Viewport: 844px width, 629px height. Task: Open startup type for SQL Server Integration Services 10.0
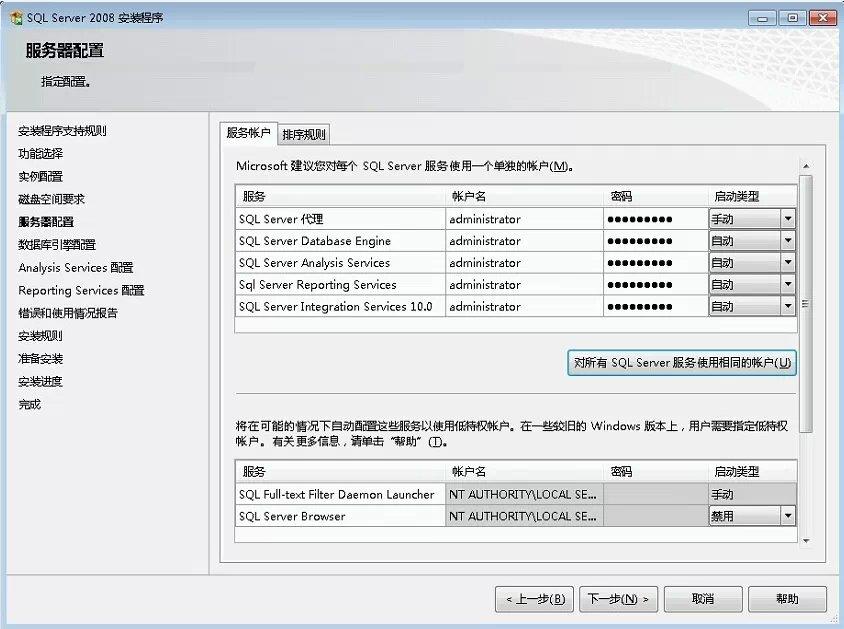pyautogui.click(x=788, y=307)
